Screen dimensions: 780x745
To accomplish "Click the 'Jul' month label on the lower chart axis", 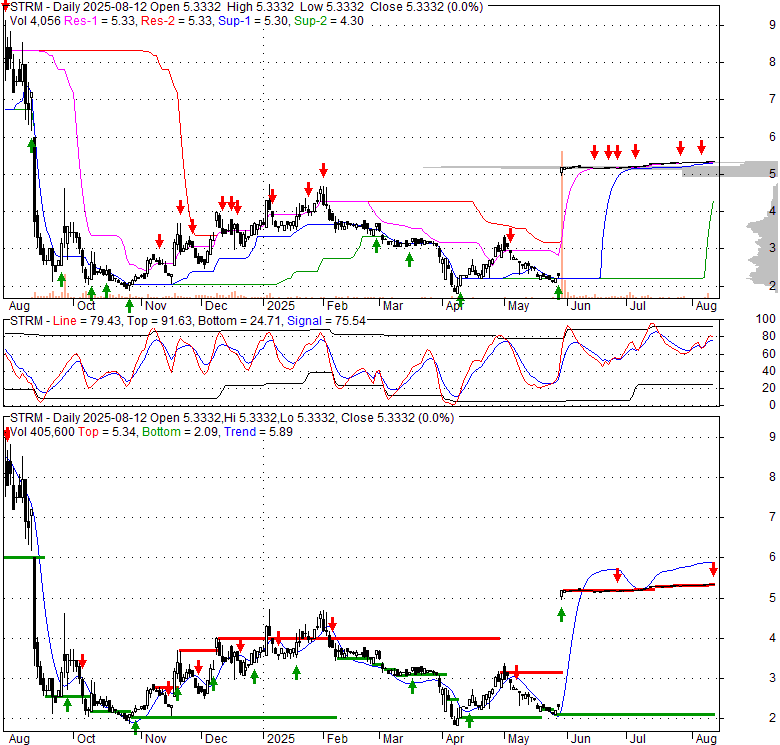I will tap(637, 739).
